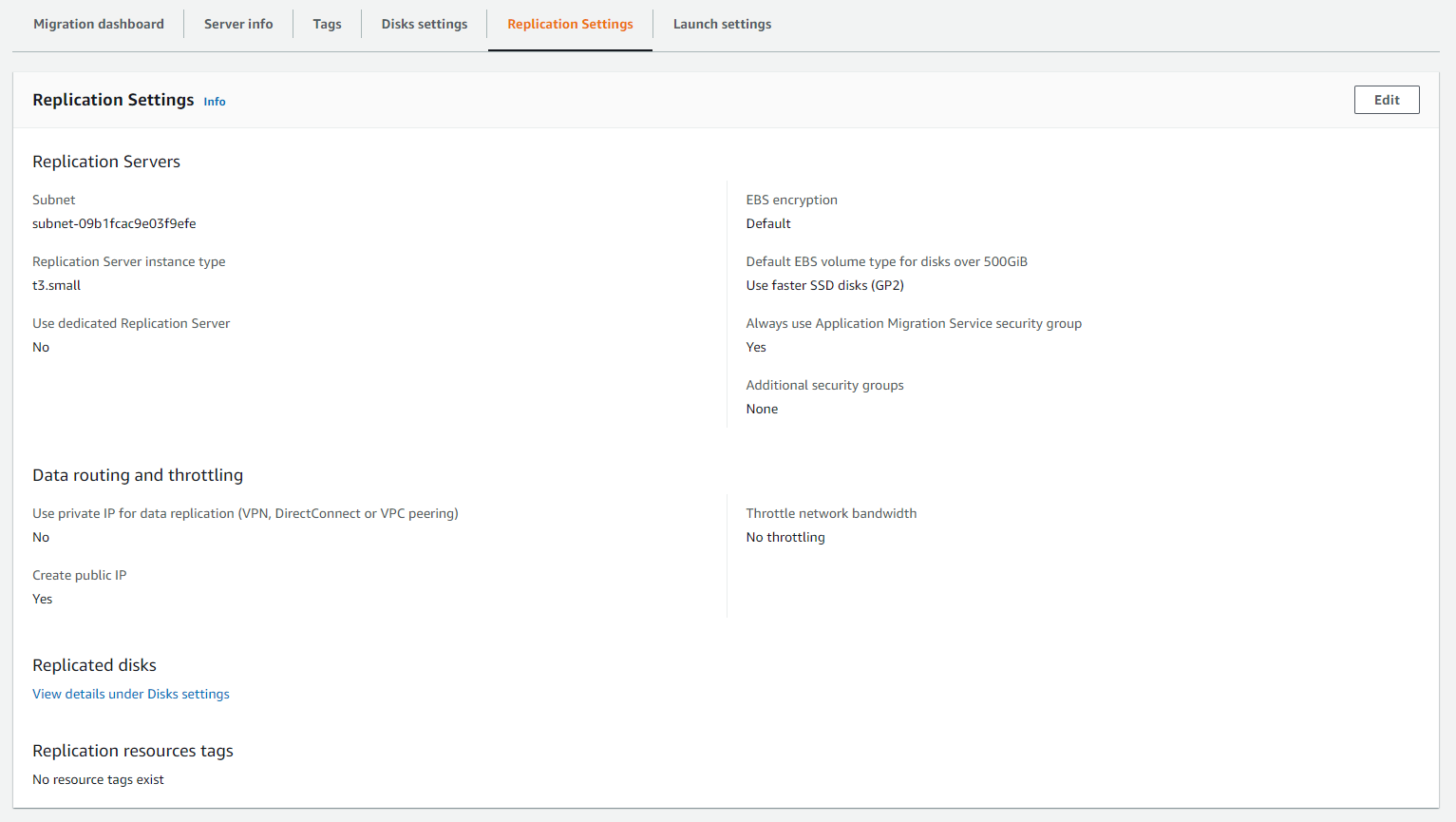
Task: Click the t3.small instance type value
Action: point(56,285)
